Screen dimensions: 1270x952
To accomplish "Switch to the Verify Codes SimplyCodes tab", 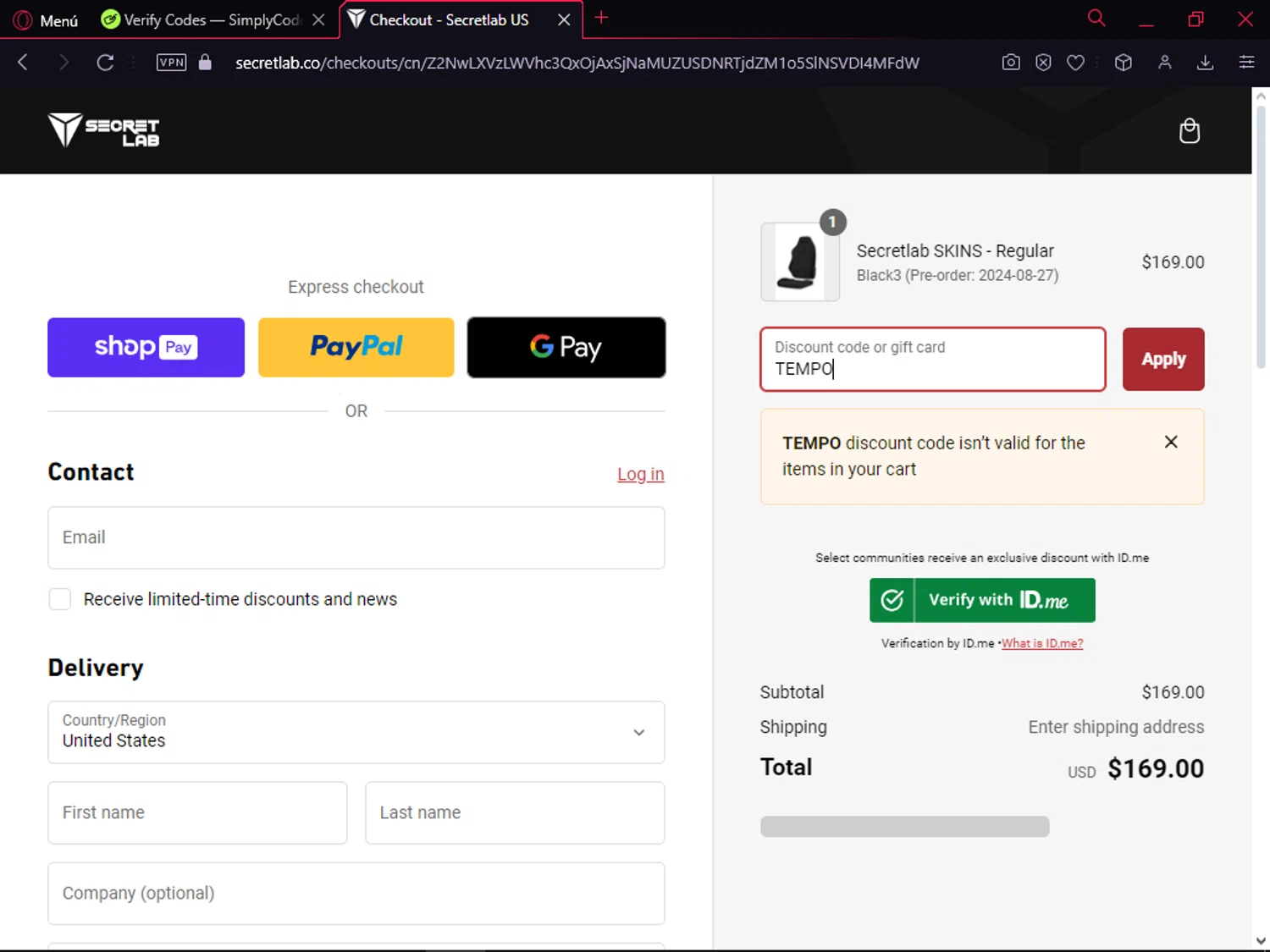I will point(203,19).
